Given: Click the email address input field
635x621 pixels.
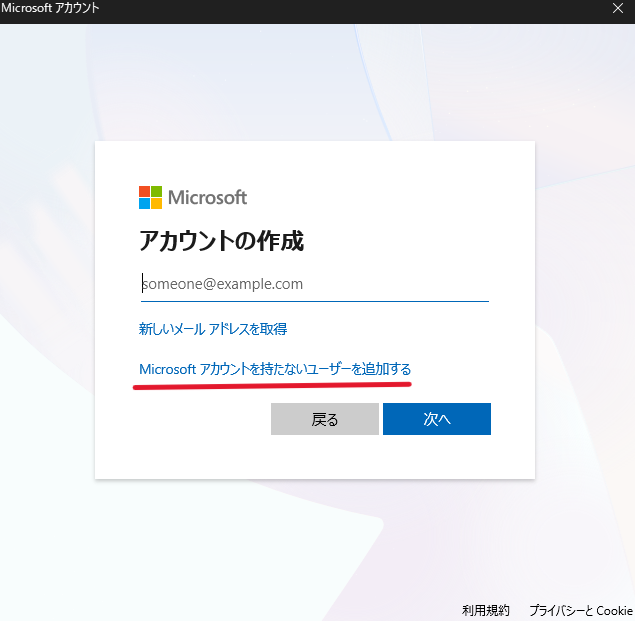Looking at the screenshot, I should pyautogui.click(x=315, y=284).
